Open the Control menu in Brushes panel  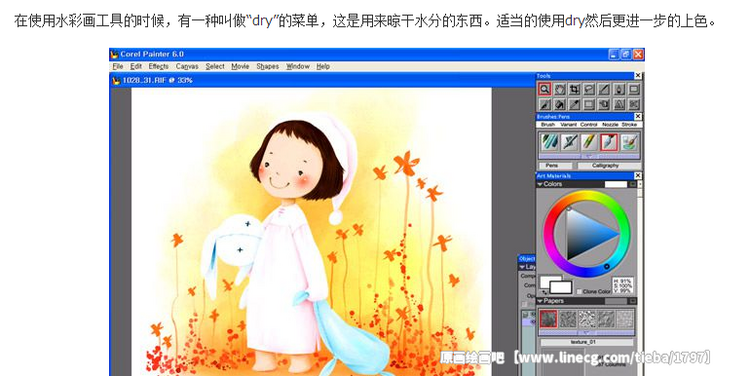click(589, 124)
